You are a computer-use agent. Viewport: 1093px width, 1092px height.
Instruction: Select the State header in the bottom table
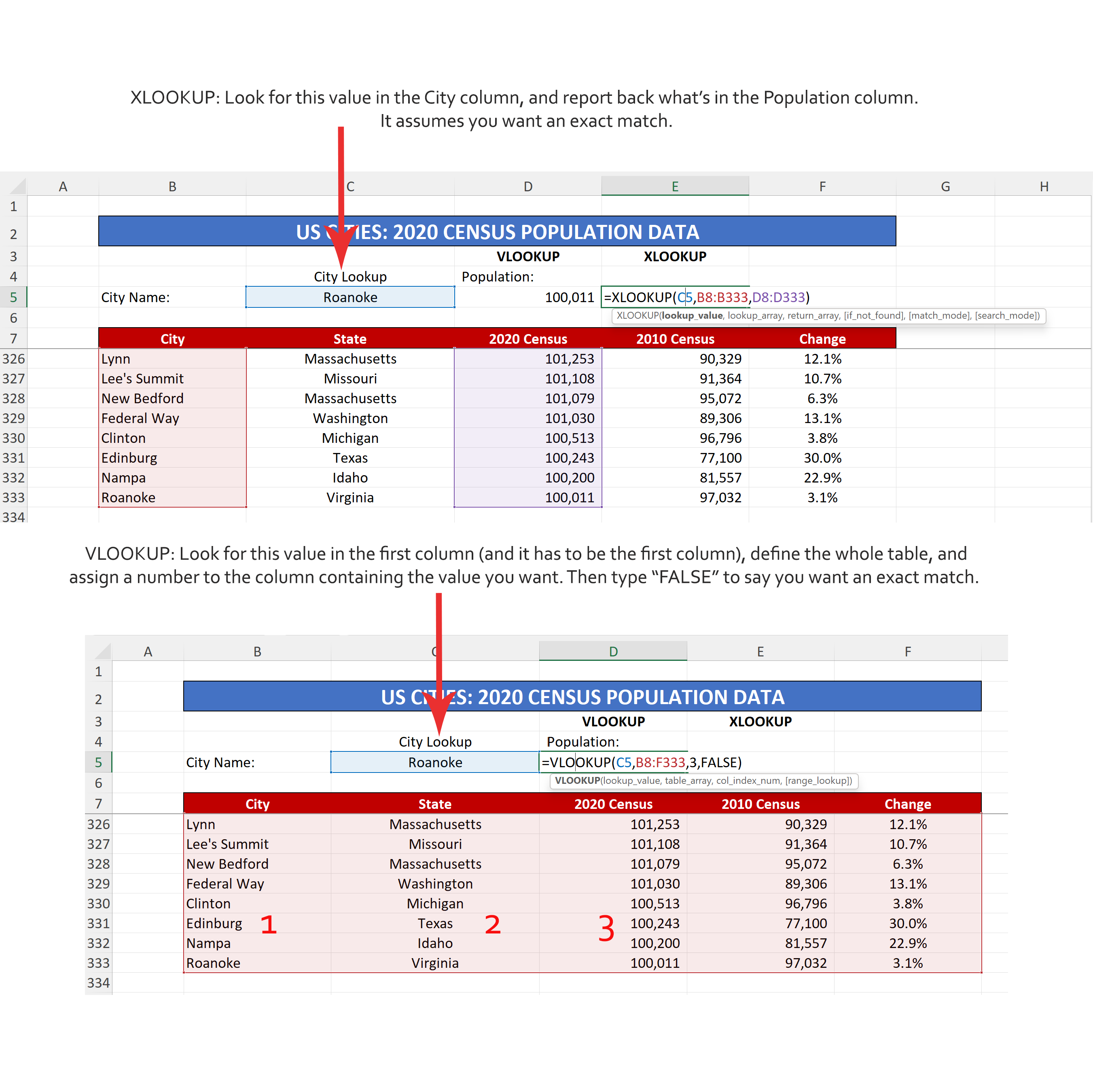pos(434,804)
